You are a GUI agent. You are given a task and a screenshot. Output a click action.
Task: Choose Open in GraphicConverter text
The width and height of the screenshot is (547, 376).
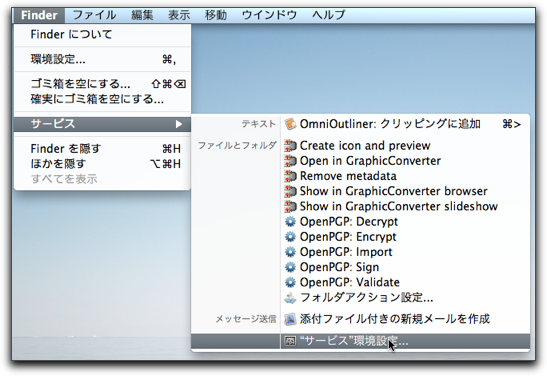click(x=370, y=161)
